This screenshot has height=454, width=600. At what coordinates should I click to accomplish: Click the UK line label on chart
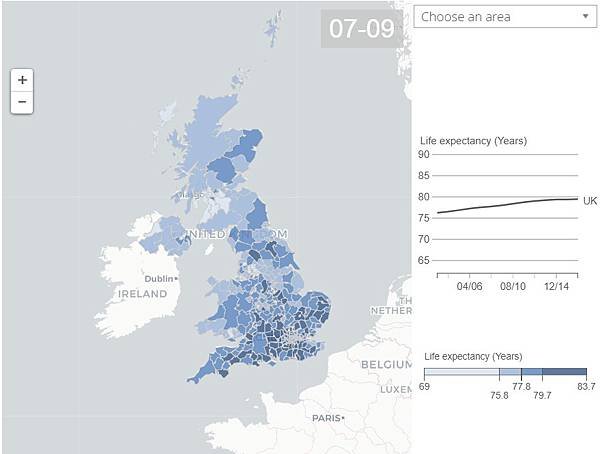(x=590, y=201)
